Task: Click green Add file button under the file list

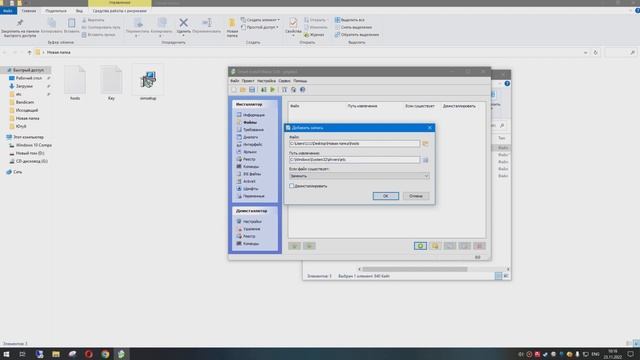Action: point(420,246)
